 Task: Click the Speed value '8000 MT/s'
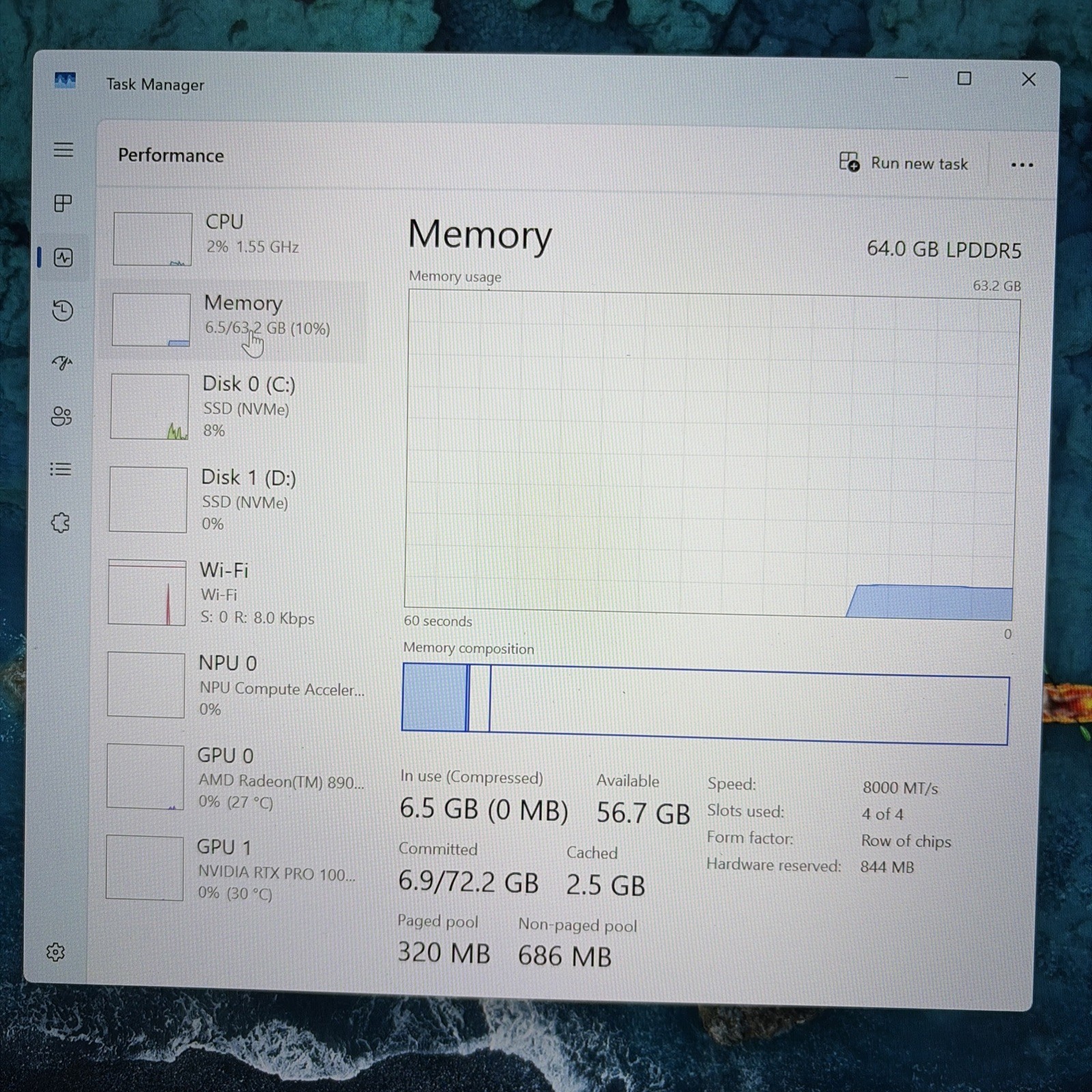(900, 788)
